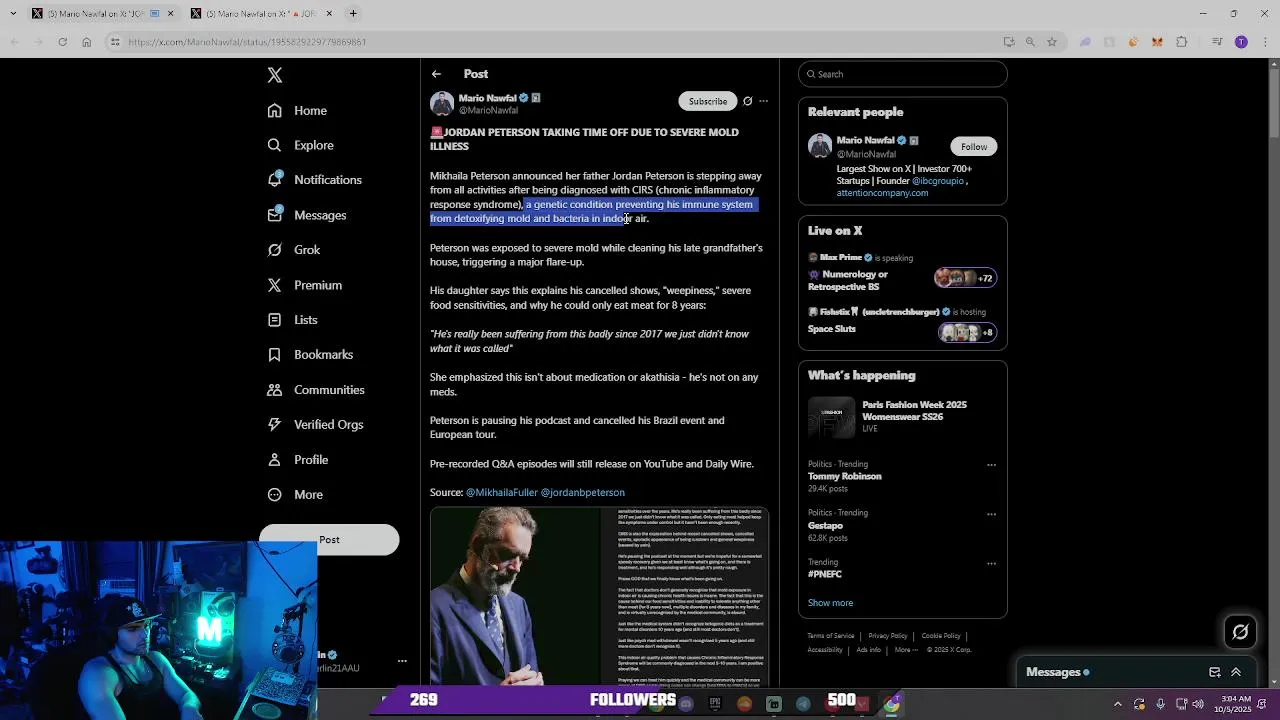This screenshot has height=720, width=1280.
Task: Click the Communities icon in sidebar
Action: tap(275, 390)
